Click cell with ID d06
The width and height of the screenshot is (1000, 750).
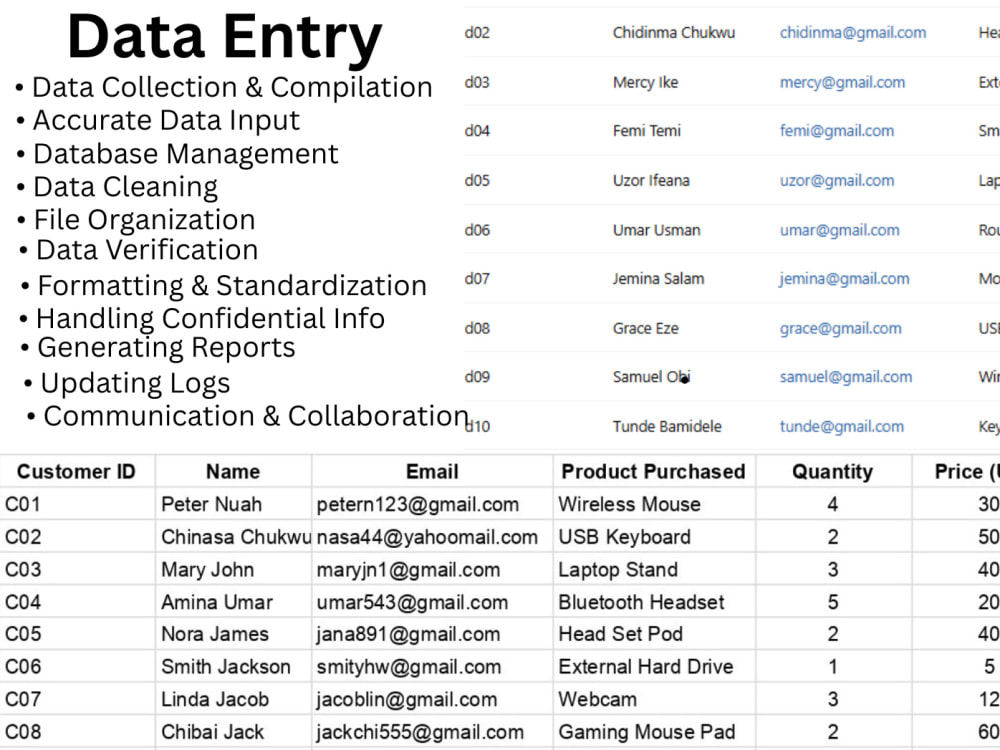click(477, 230)
